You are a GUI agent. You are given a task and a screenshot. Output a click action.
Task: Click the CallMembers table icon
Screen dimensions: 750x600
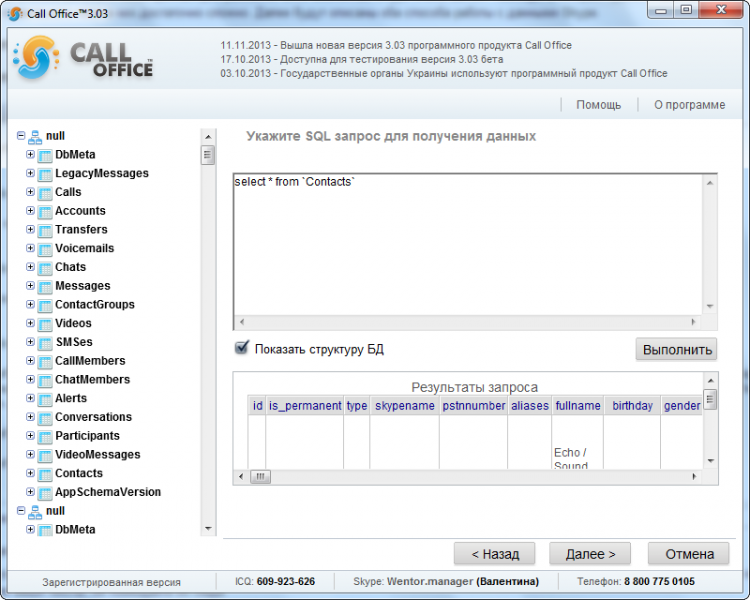tap(44, 362)
